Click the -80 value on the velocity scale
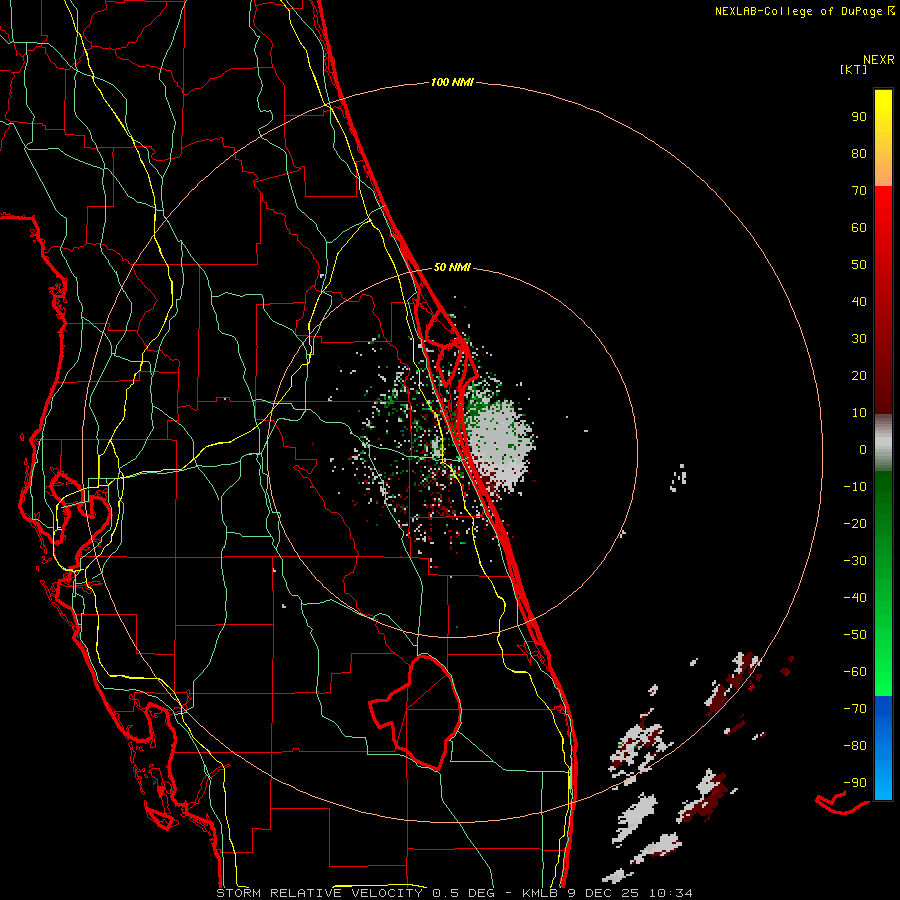The image size is (900, 900). pyautogui.click(x=855, y=746)
